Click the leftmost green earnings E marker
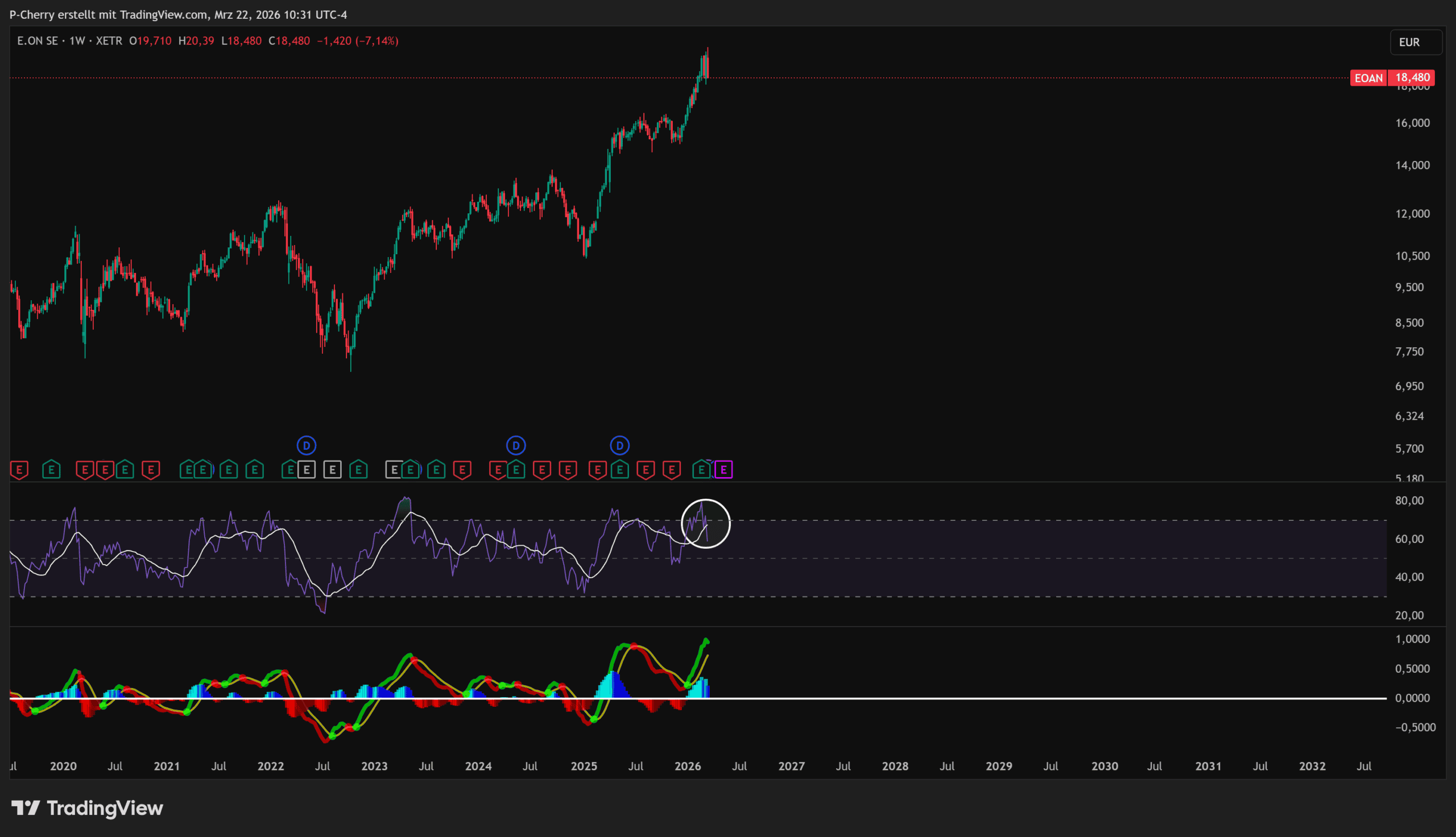Screen dimensions: 1456x837 (x=51, y=470)
